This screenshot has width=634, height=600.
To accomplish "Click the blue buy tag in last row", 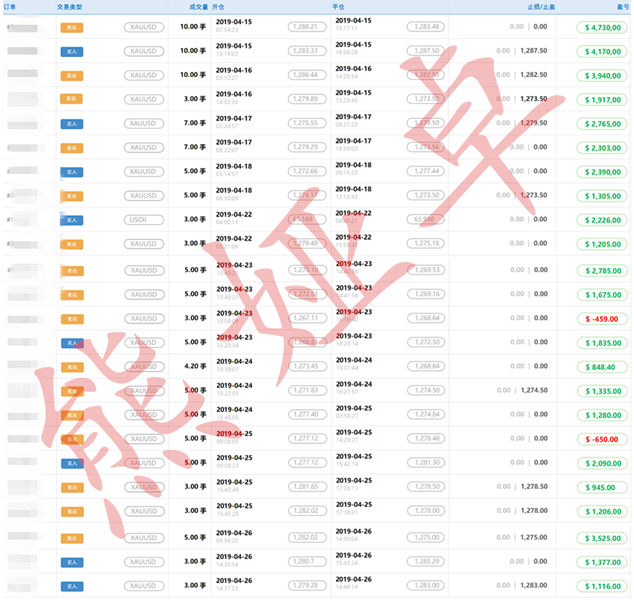I will tap(72, 587).
